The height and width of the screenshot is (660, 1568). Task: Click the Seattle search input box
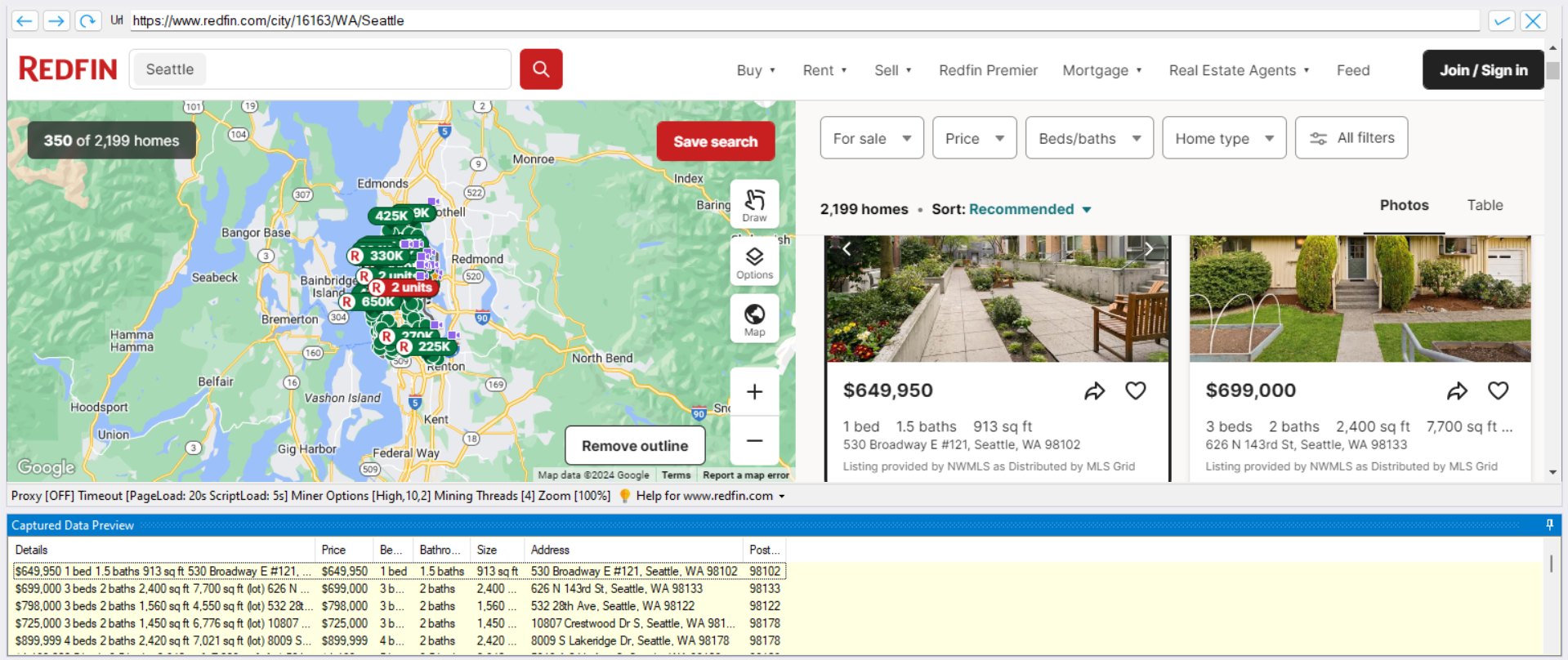pos(320,69)
